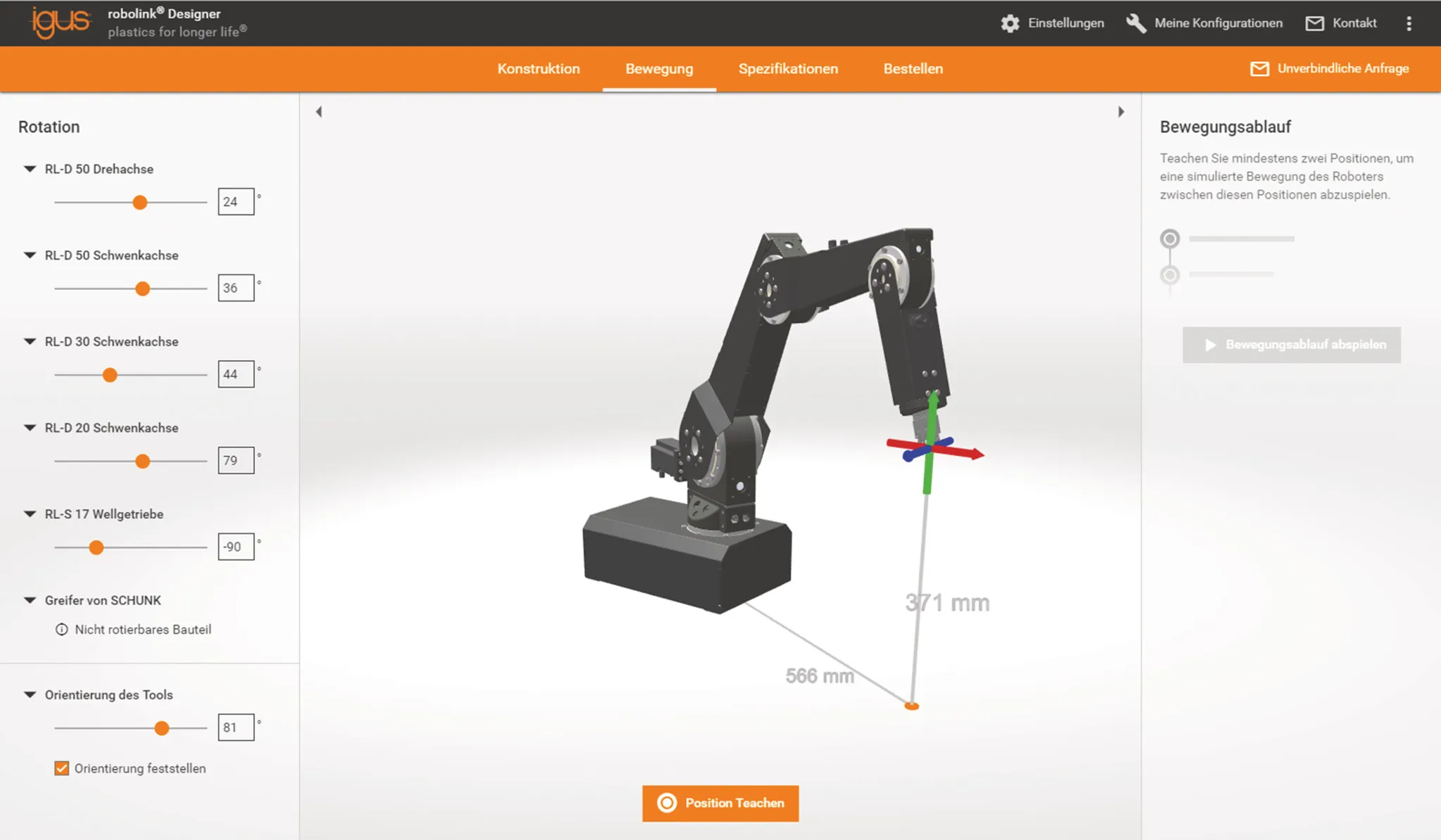Click the info icon beside Nicht rotierbares Bauteil

tap(61, 630)
